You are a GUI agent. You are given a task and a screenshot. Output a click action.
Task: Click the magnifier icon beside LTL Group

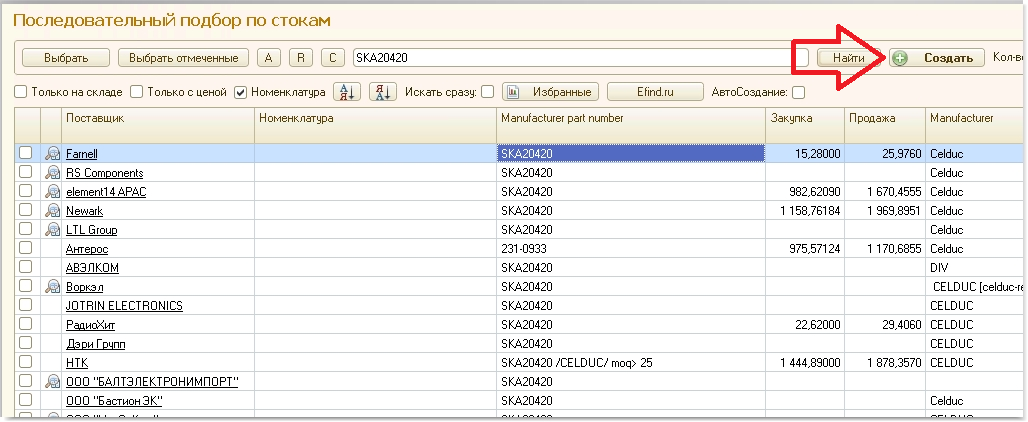click(x=52, y=230)
